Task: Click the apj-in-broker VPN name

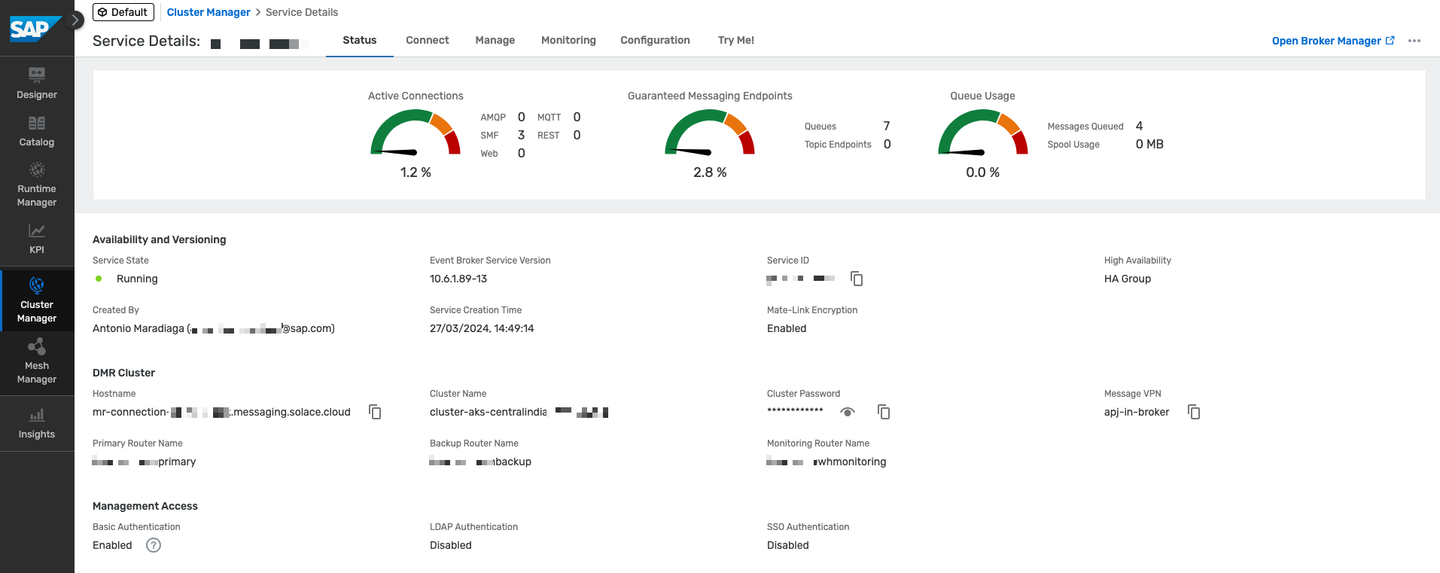Action: (1136, 412)
